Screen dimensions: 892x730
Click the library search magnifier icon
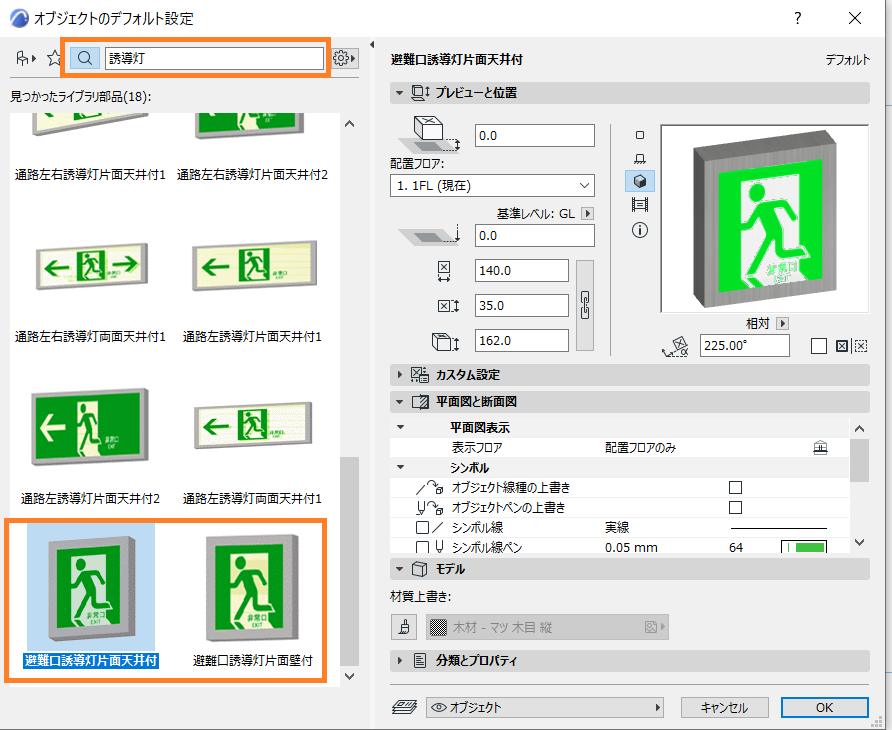coord(85,58)
